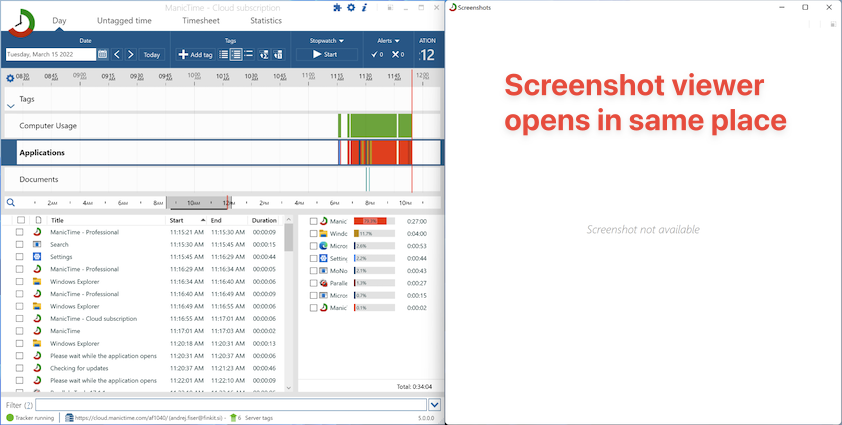Switch to the Timesheet tab
The width and height of the screenshot is (842, 425).
pos(201,20)
